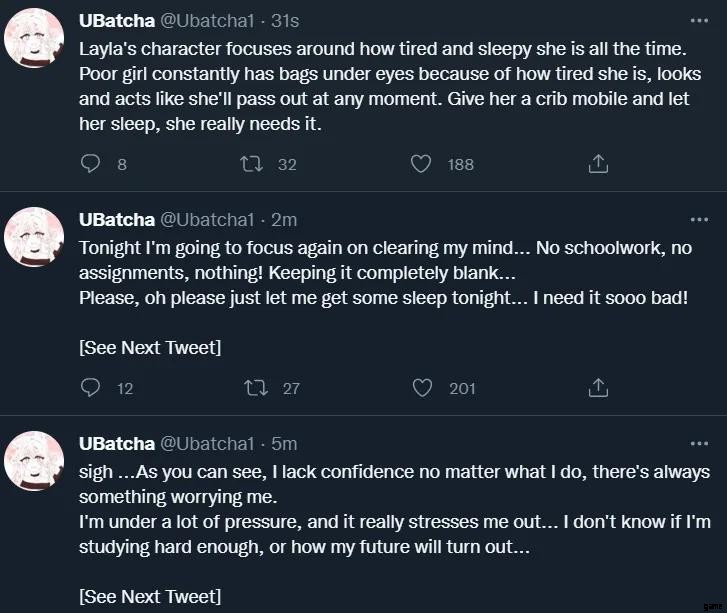Viewport: 727px width, 613px height.
Task: Reply to the Layla sleepy character tweet
Action: coord(91,164)
